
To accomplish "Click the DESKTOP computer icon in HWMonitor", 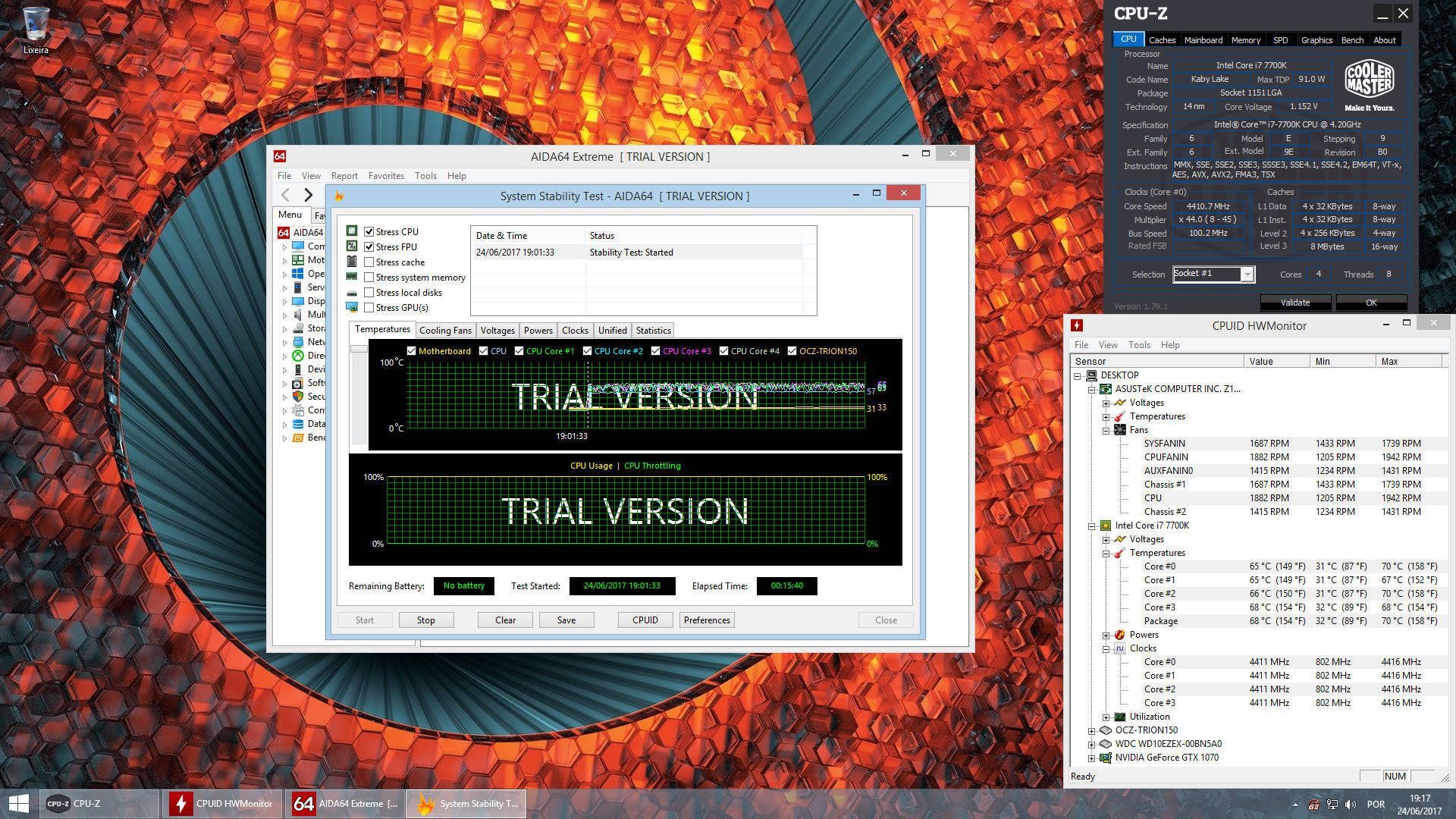I will pyautogui.click(x=1091, y=375).
